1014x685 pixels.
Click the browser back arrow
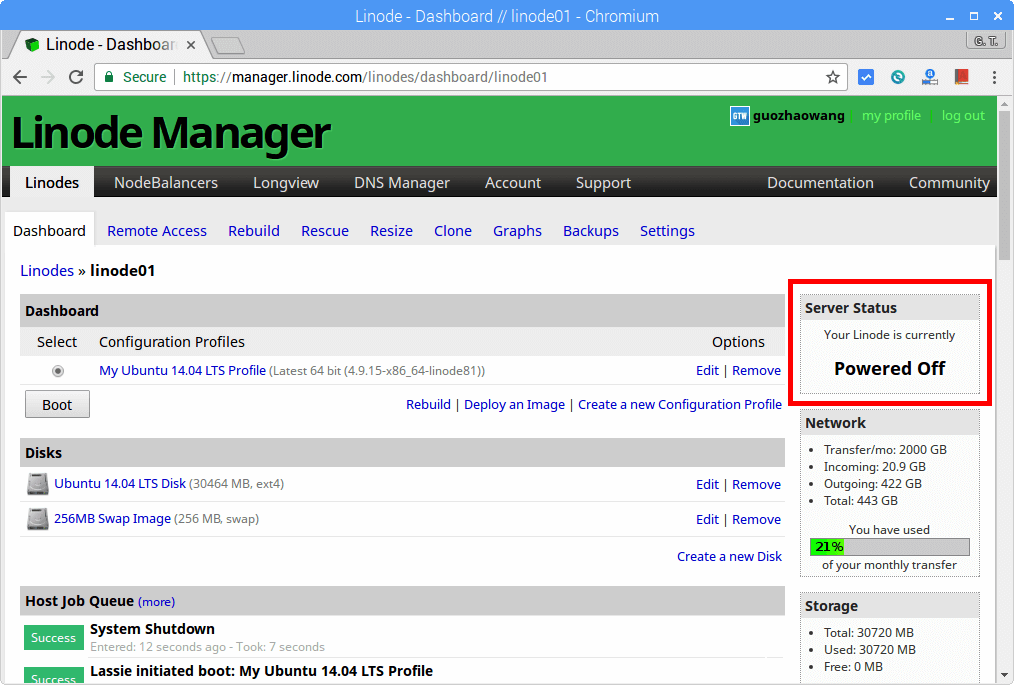[x=20, y=77]
